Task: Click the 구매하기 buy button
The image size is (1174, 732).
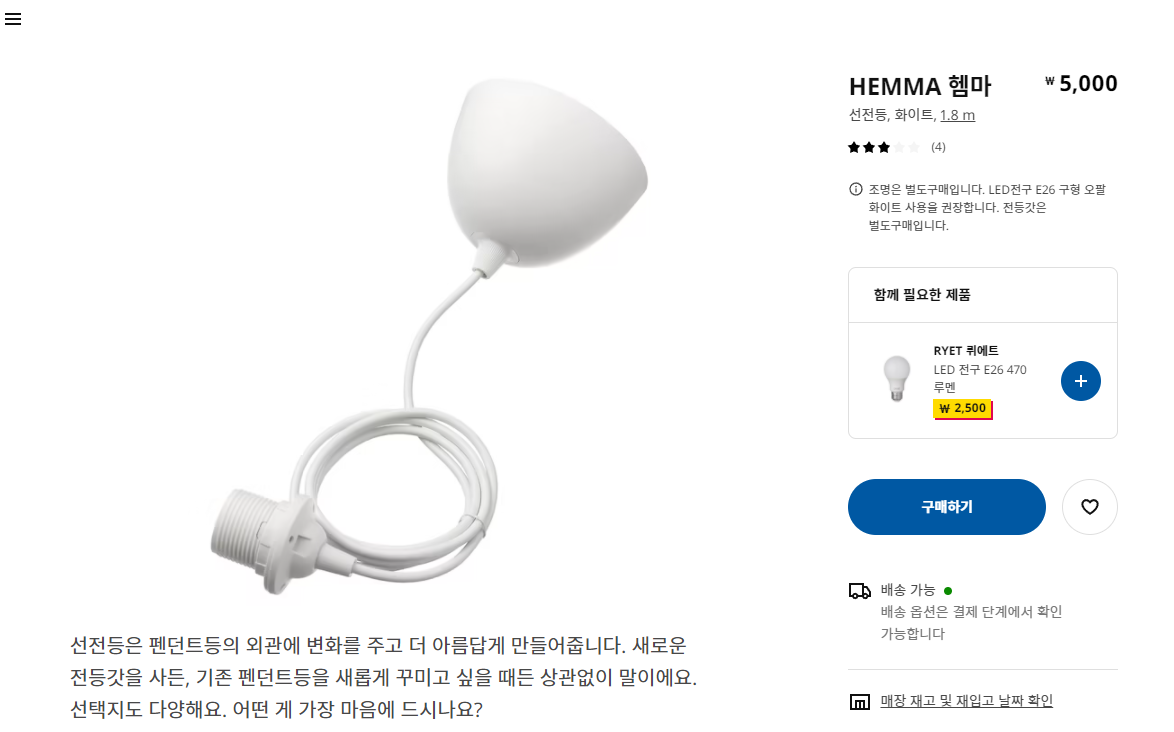Action: pyautogui.click(x=946, y=507)
